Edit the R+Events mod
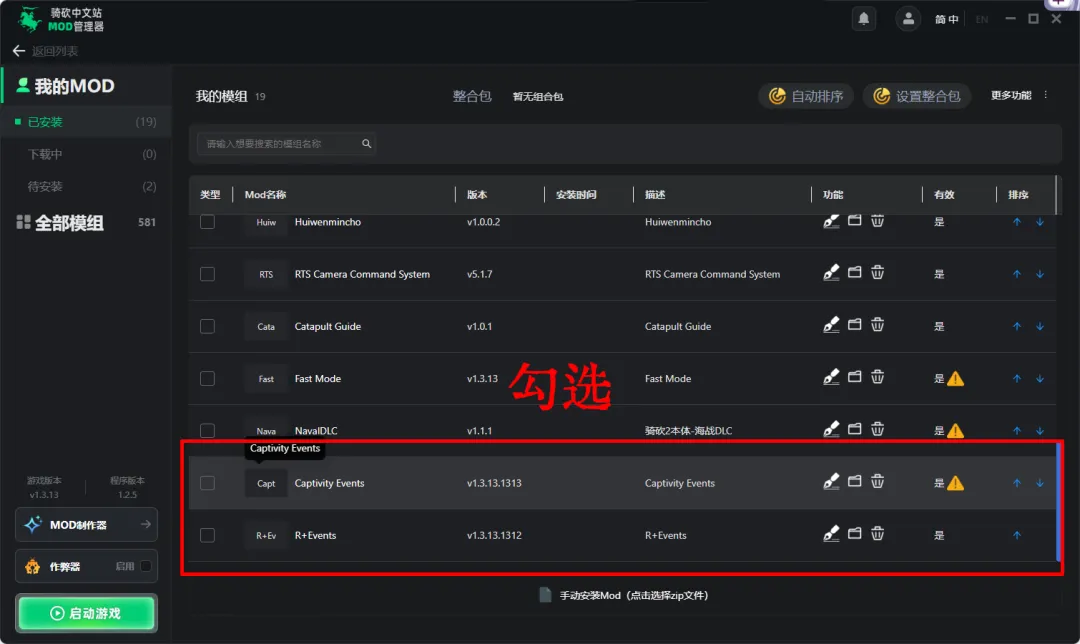Viewport: 1080px width, 644px height. pyautogui.click(x=831, y=534)
